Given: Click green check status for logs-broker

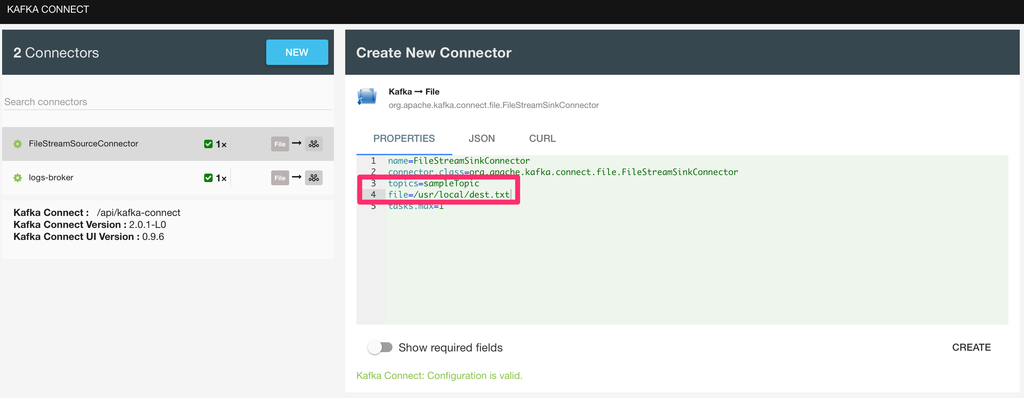Looking at the screenshot, I should 208,177.
